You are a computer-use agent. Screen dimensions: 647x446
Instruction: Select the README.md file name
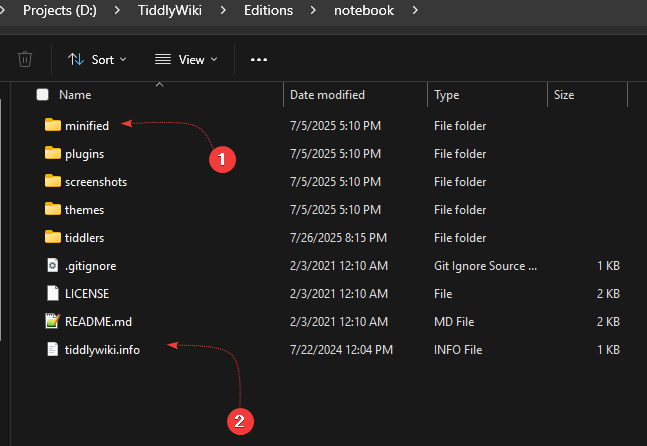[98, 322]
